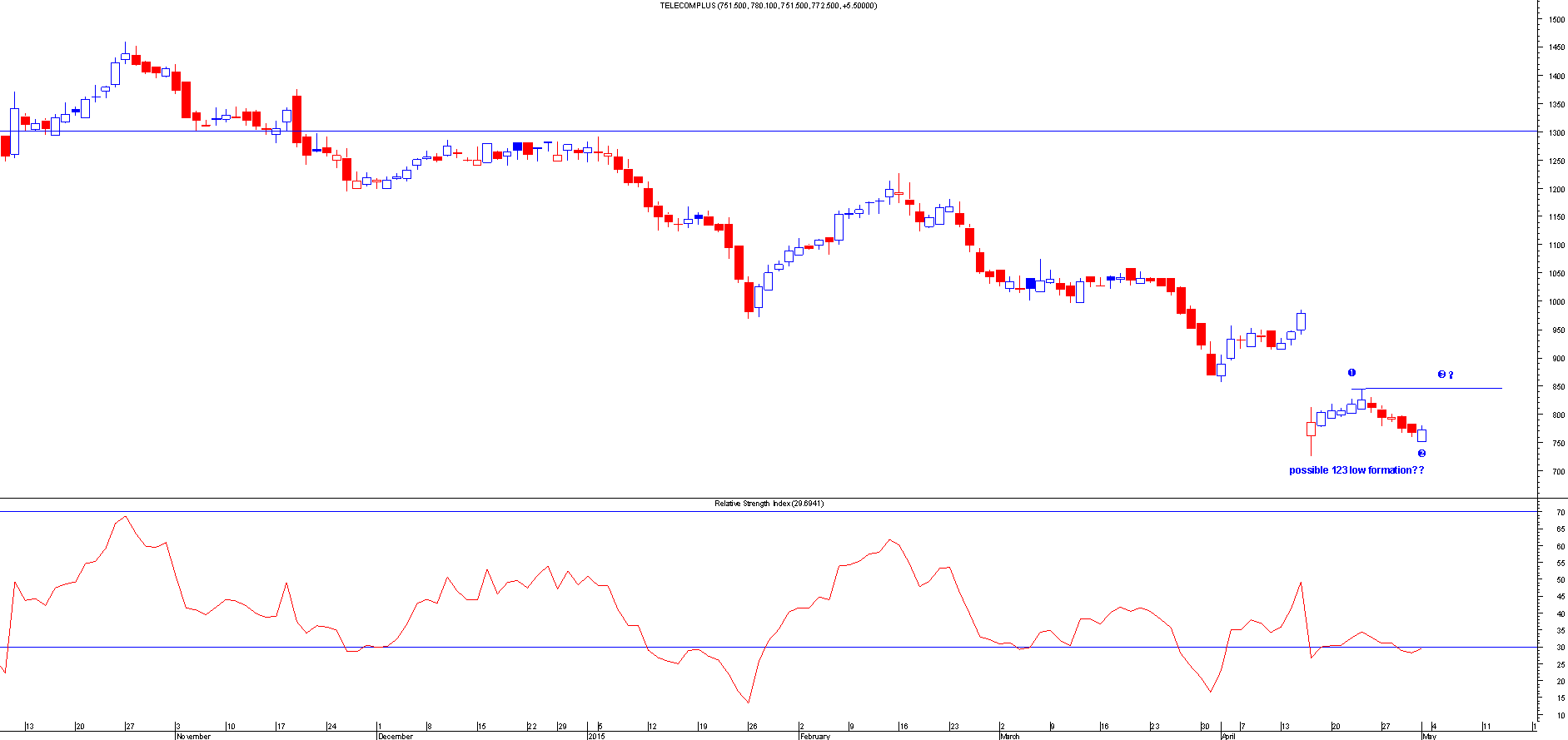The height and width of the screenshot is (740, 1568).
Task: Click the 1500 price axis label
Action: click(x=1556, y=20)
